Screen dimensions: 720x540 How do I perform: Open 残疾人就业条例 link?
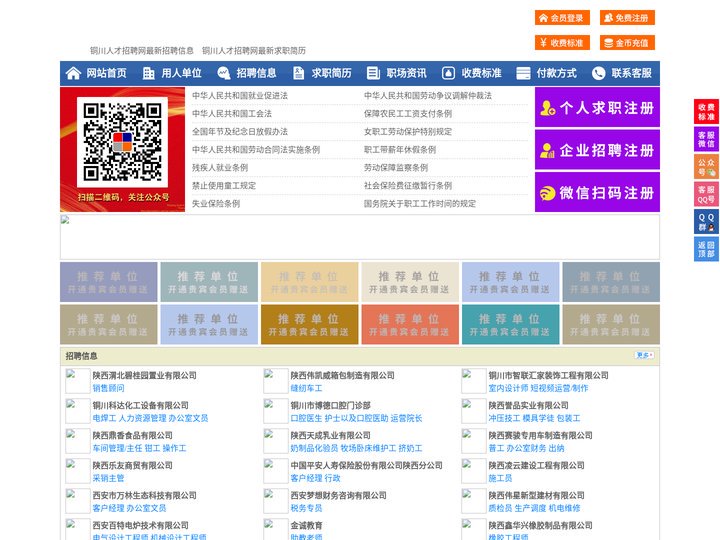coord(220,168)
